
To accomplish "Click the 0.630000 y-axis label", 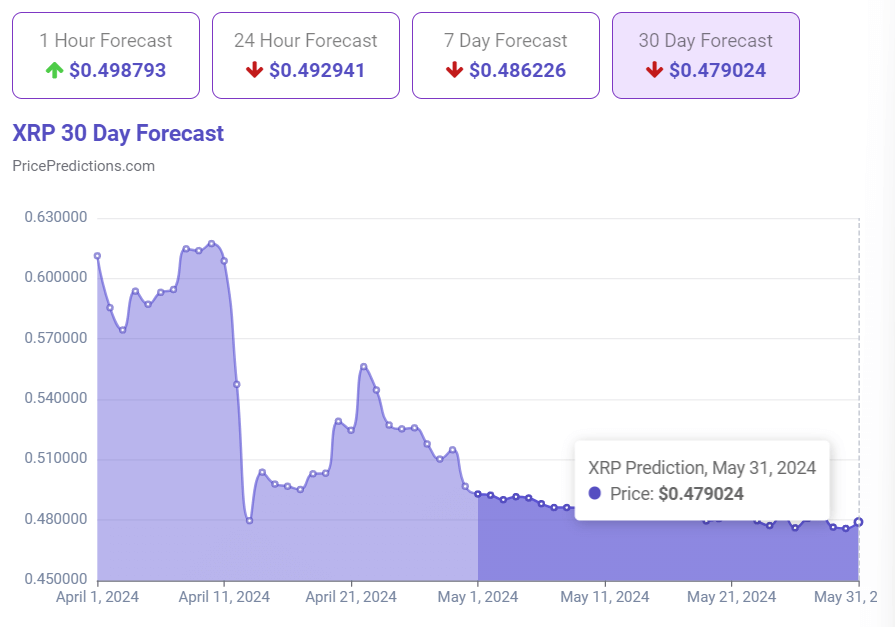I will click(x=56, y=217).
